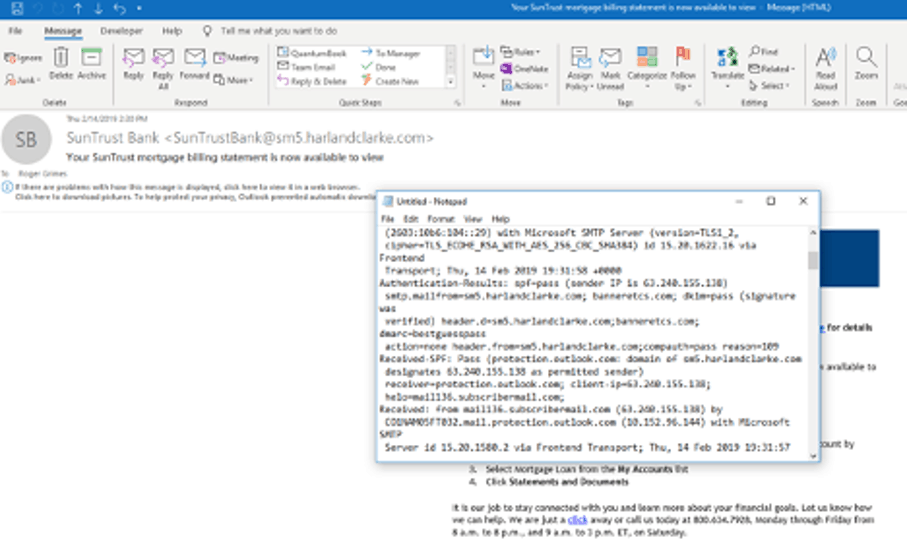Click the Notepad scroll up arrow
908x552 pixels.
tap(813, 232)
